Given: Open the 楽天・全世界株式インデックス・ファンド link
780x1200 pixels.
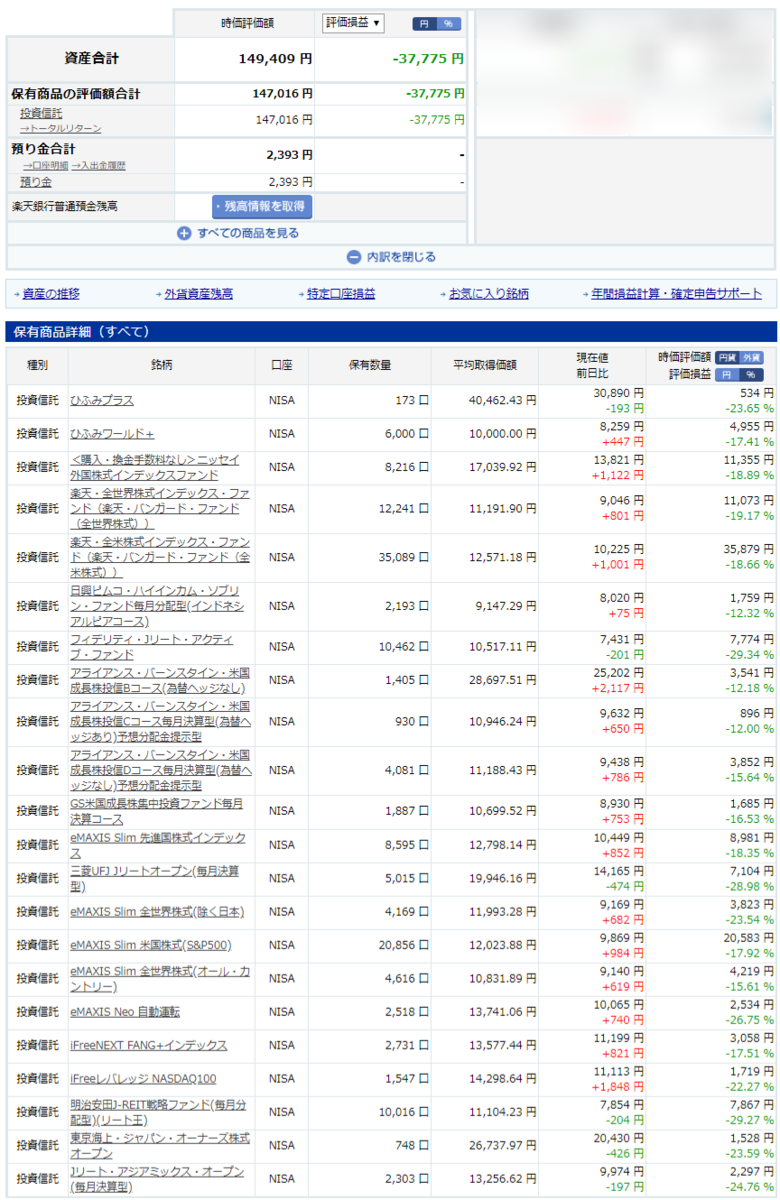Looking at the screenshot, I should (160, 508).
